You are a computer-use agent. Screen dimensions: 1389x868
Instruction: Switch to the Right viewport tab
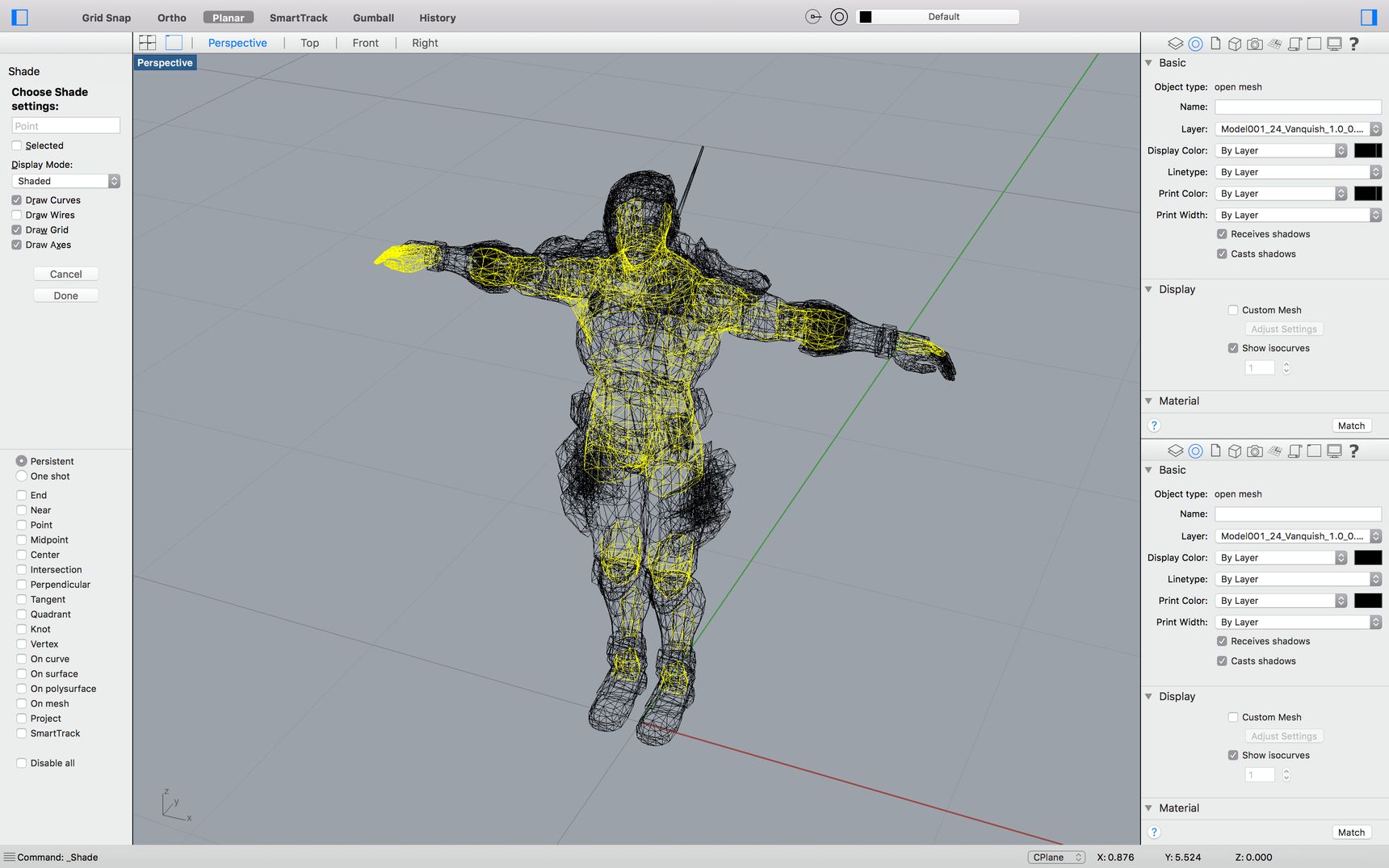pos(425,43)
